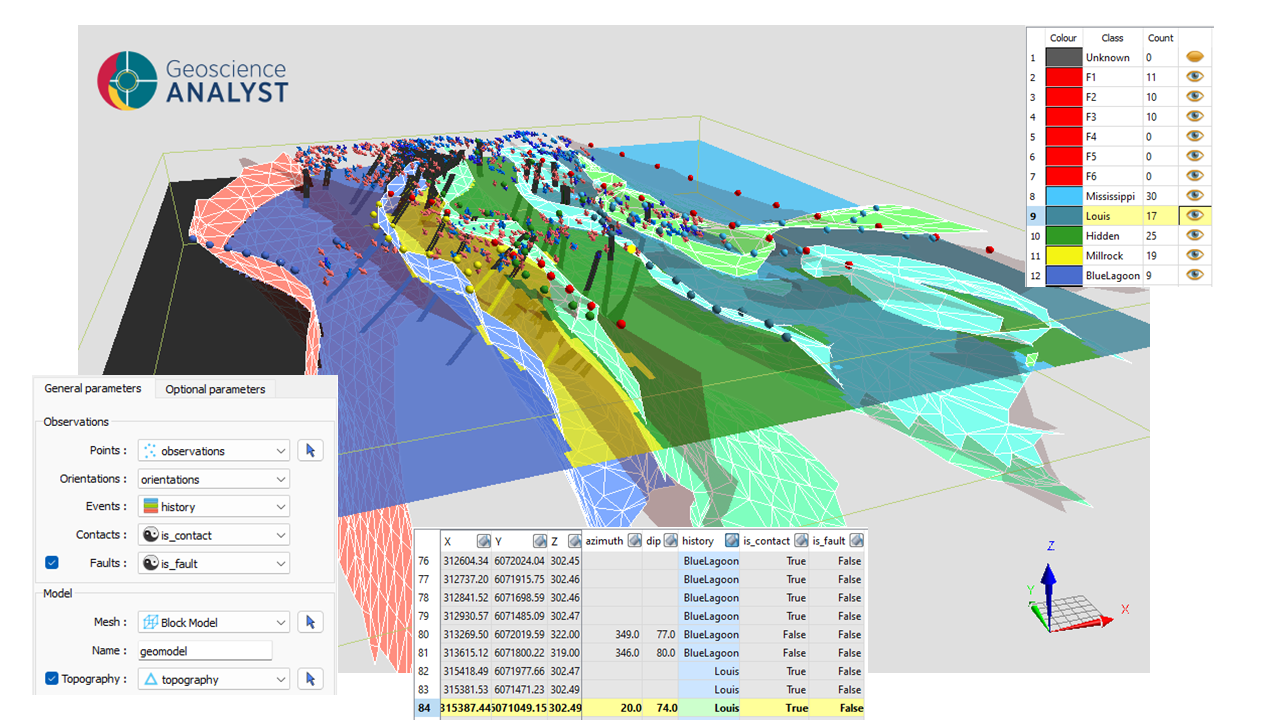1280x720 pixels.
Task: Disable the Topography checkbox
Action: point(52,679)
